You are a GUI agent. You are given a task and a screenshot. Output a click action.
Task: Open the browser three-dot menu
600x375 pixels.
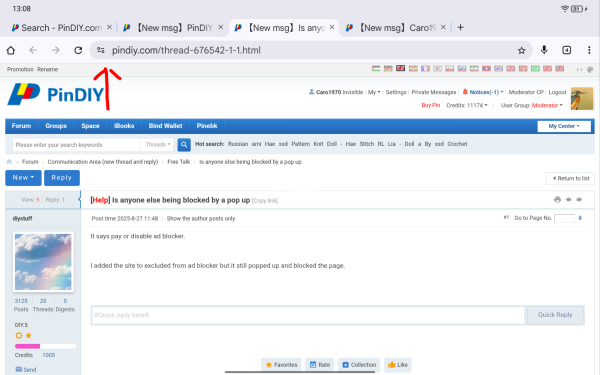(x=589, y=50)
